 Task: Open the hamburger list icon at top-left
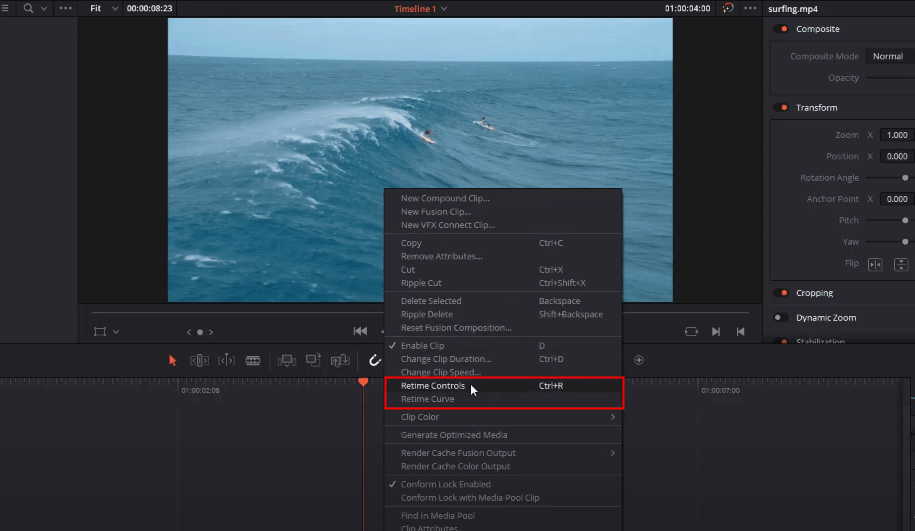click(x=5, y=8)
